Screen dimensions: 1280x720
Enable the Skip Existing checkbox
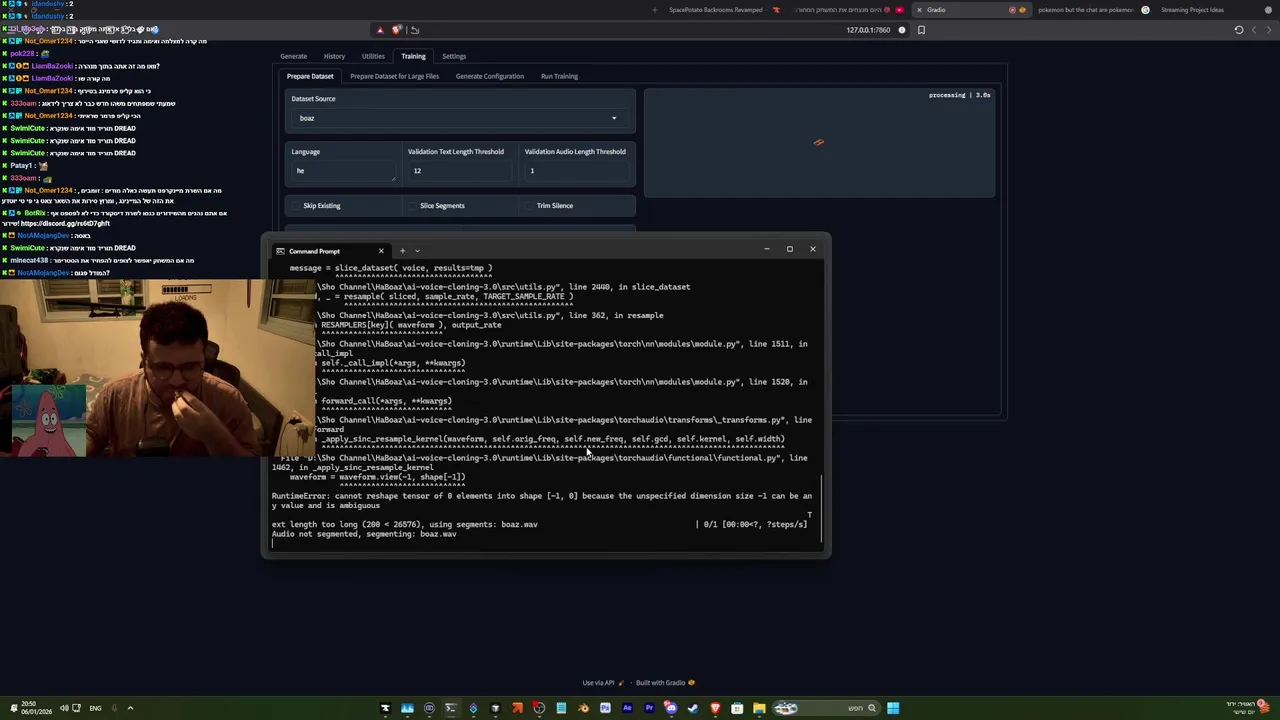point(296,206)
